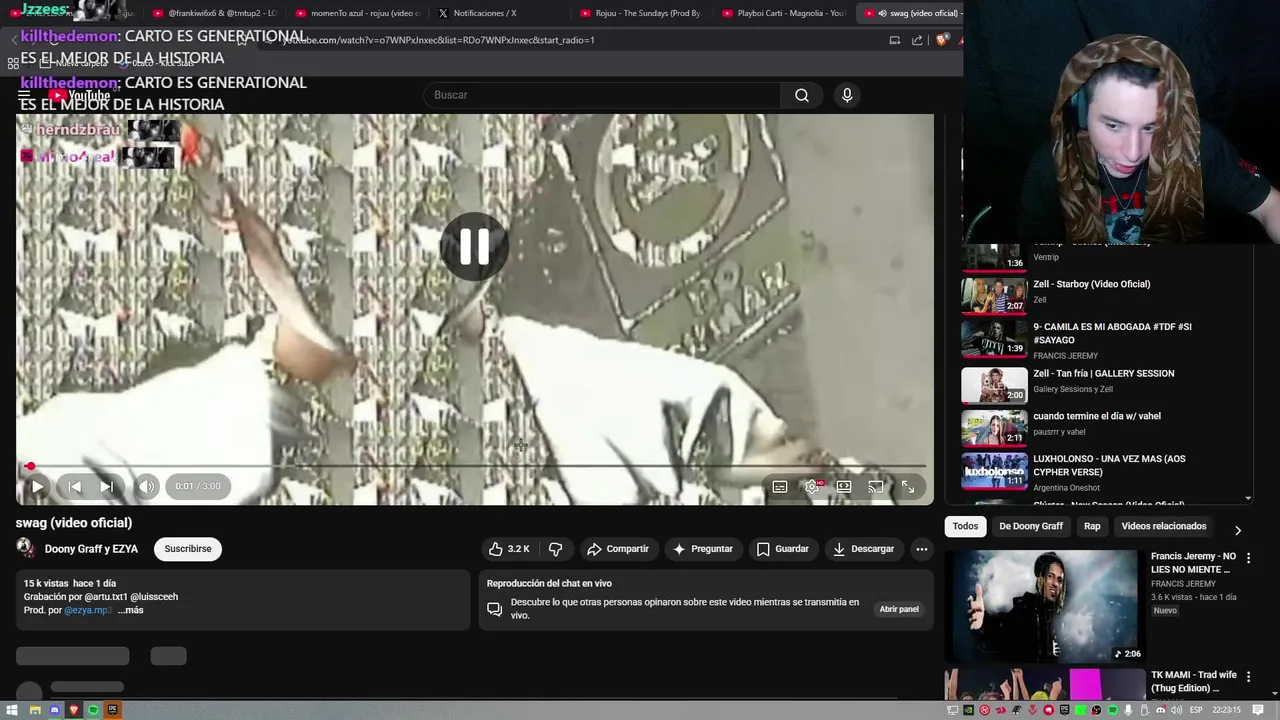
Task: Click the browser share page icon
Action: point(917,40)
